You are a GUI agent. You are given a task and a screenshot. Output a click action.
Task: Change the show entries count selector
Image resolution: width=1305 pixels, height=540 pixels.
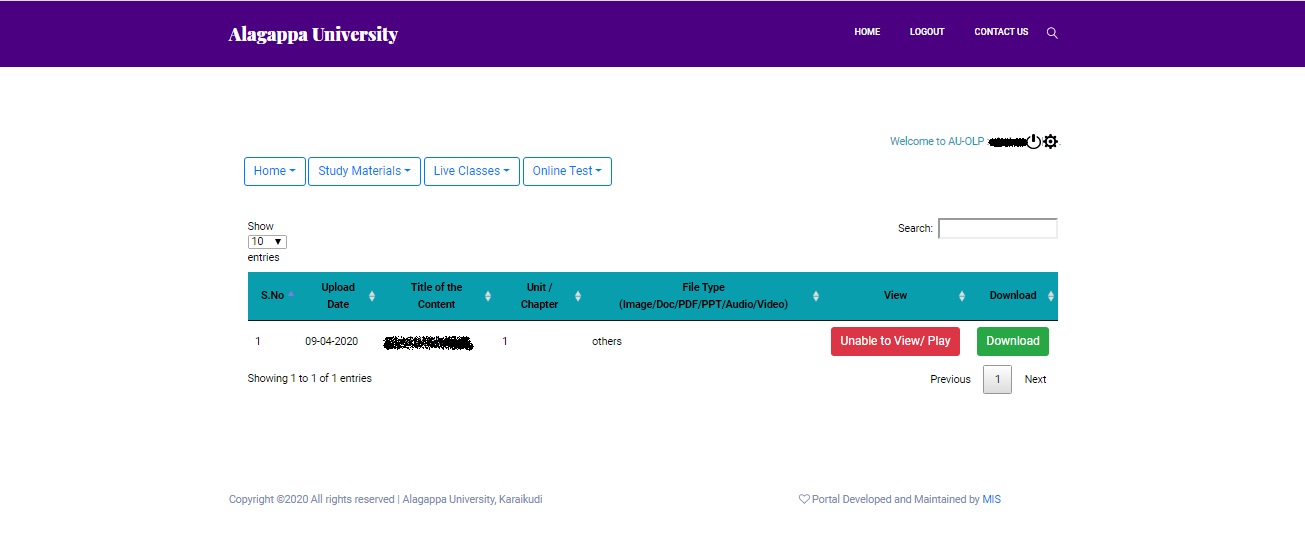(x=267, y=242)
